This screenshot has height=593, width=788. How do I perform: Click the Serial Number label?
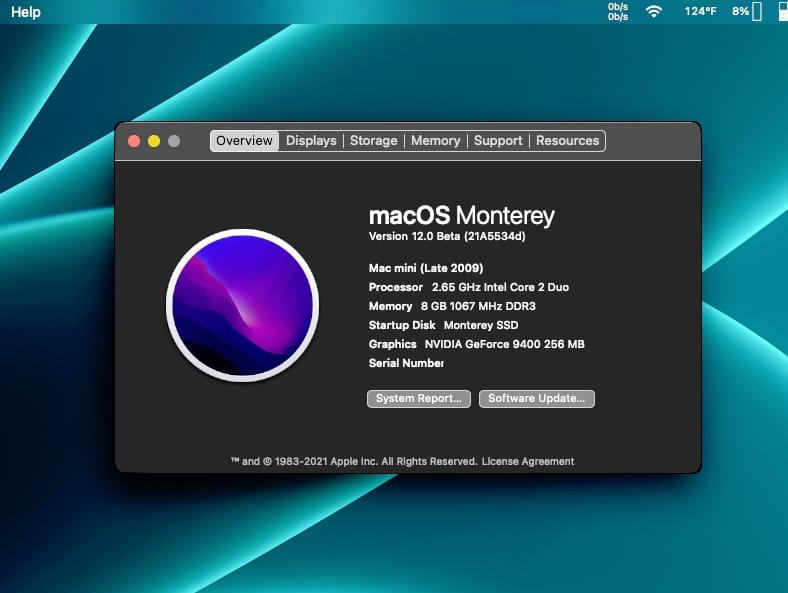pos(406,363)
